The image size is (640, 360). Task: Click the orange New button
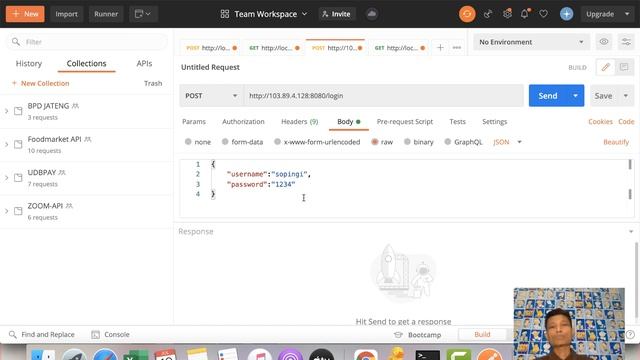coord(25,14)
